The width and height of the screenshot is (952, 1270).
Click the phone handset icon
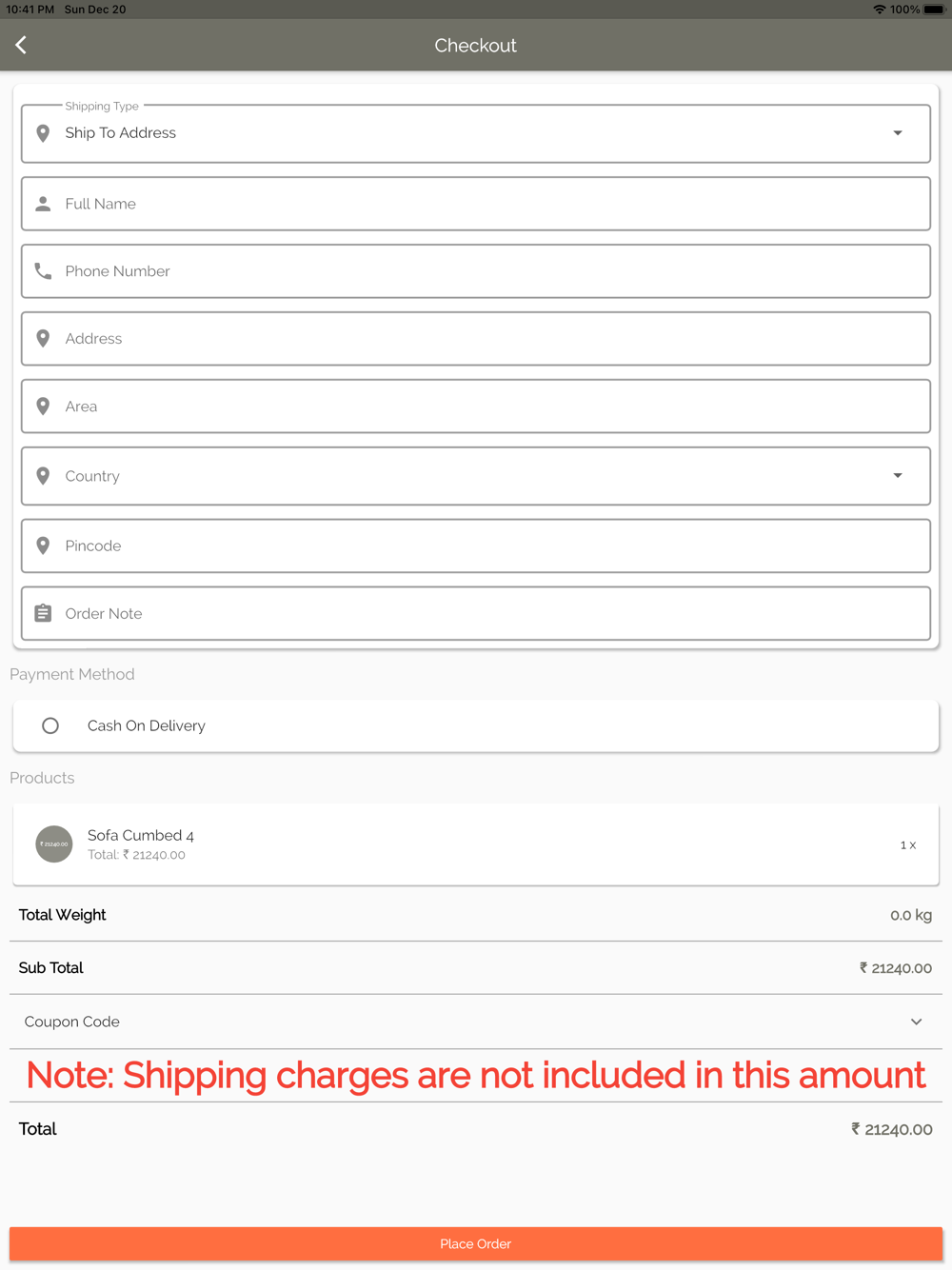click(43, 271)
